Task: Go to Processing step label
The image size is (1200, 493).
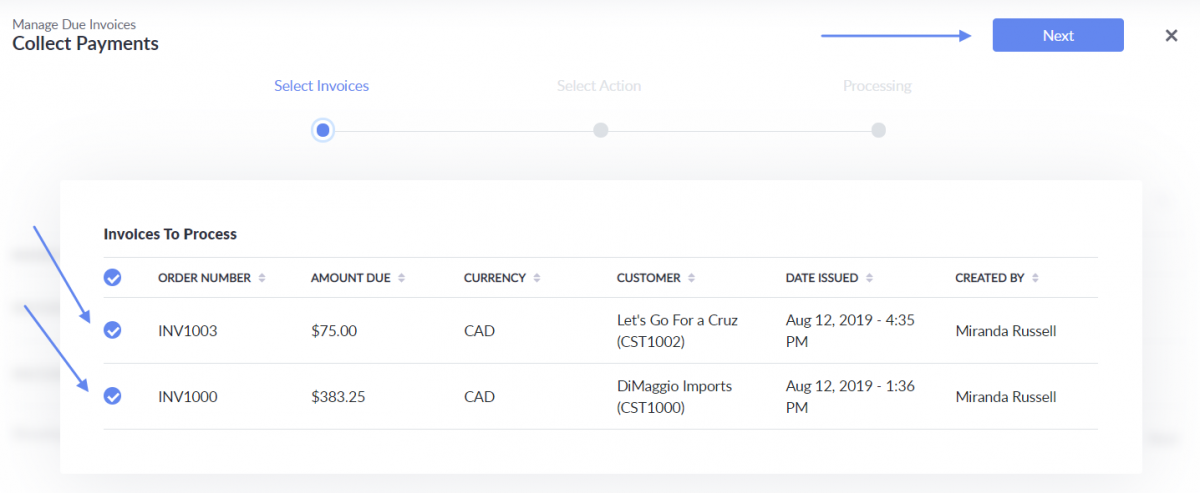Action: click(877, 86)
